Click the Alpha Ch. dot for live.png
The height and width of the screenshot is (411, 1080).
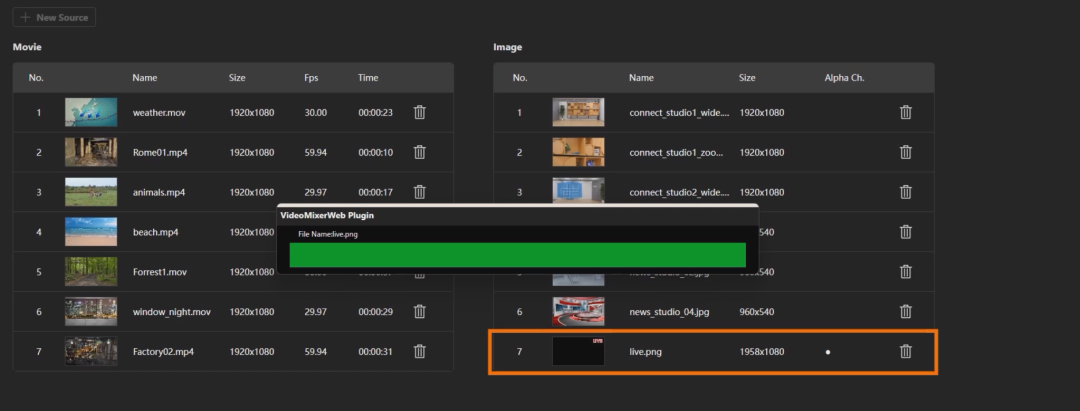coord(828,352)
